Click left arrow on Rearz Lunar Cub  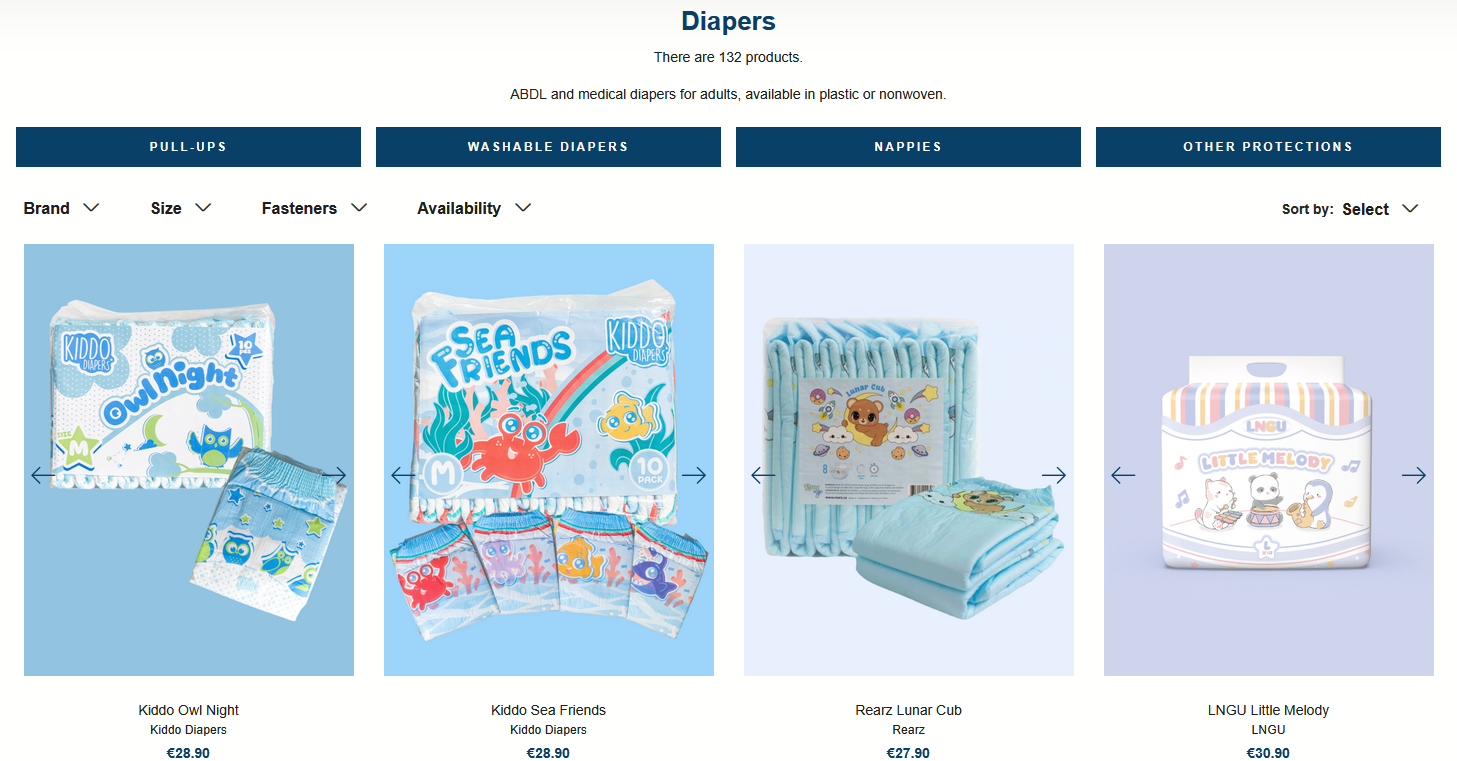pos(763,476)
